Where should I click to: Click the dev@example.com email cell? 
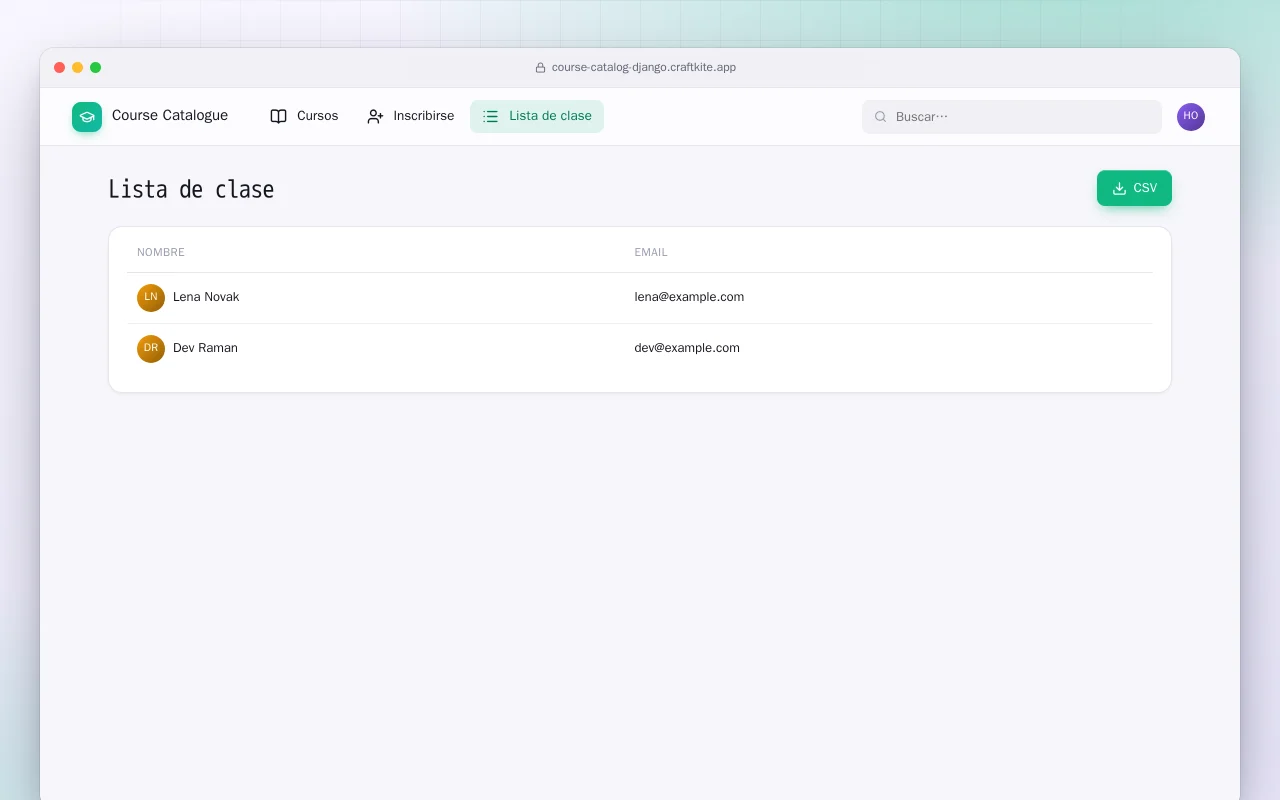point(687,348)
